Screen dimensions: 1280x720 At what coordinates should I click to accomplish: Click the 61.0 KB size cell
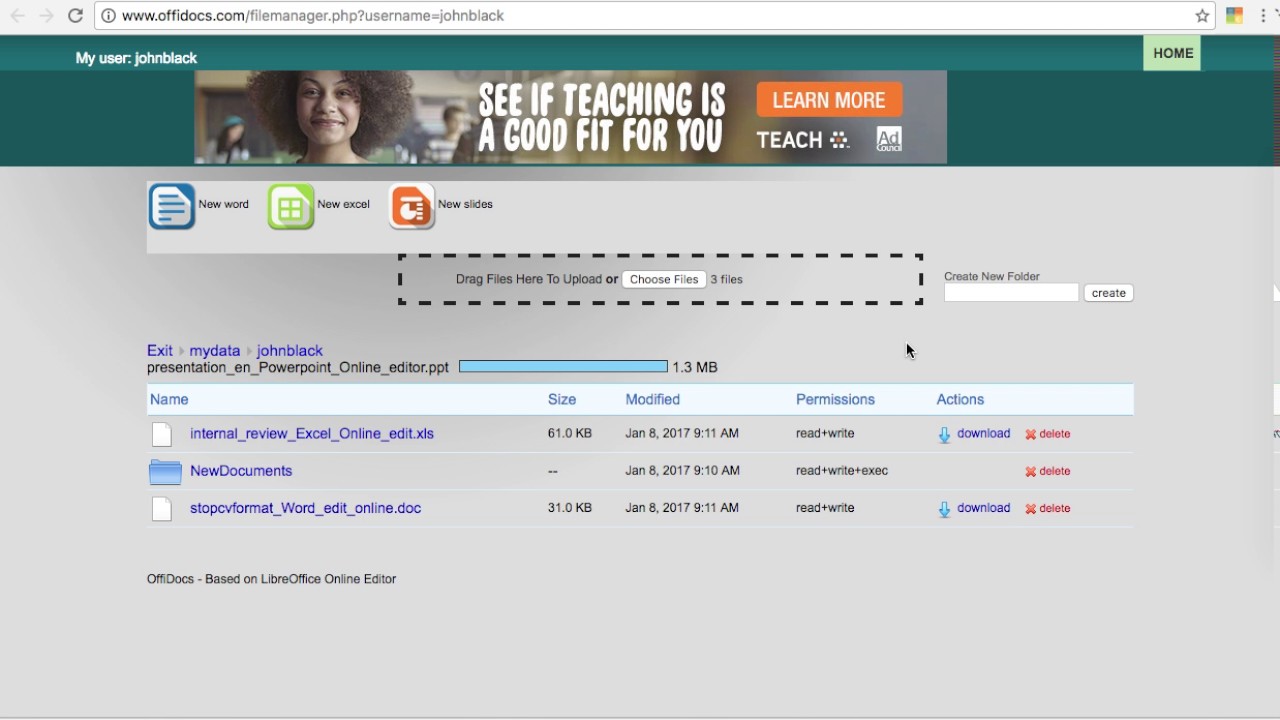tap(570, 434)
